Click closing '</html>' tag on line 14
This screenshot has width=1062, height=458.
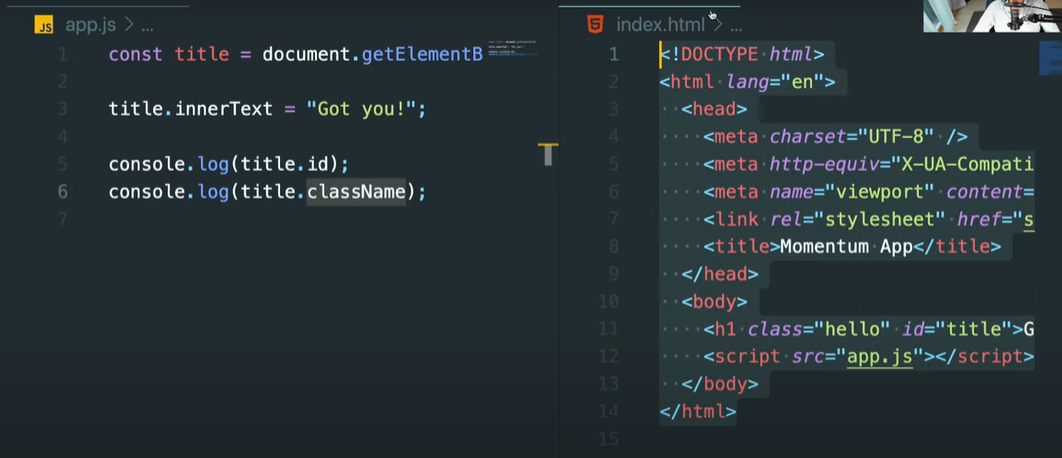[x=698, y=412]
